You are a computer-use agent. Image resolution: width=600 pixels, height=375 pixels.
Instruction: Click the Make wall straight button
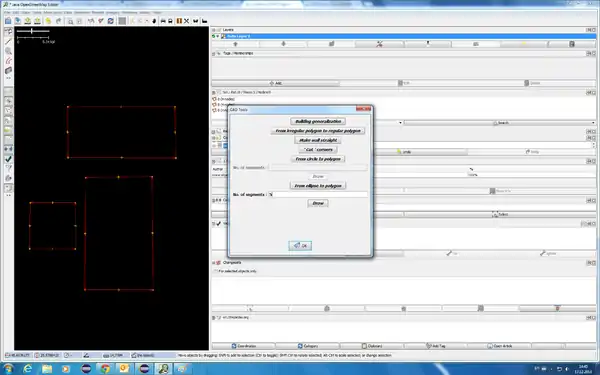[x=318, y=140]
